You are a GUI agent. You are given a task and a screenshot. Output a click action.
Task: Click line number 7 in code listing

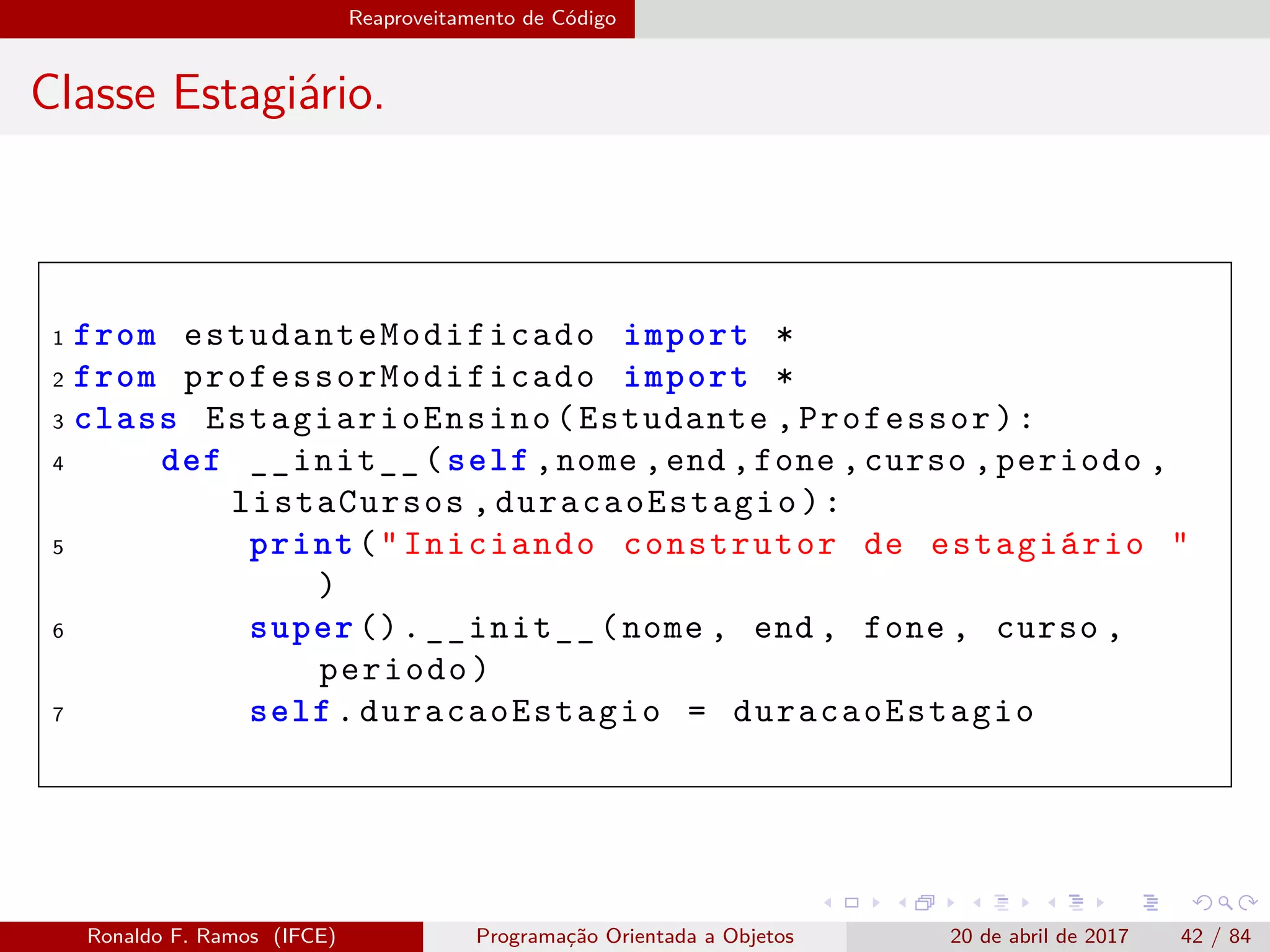click(58, 715)
